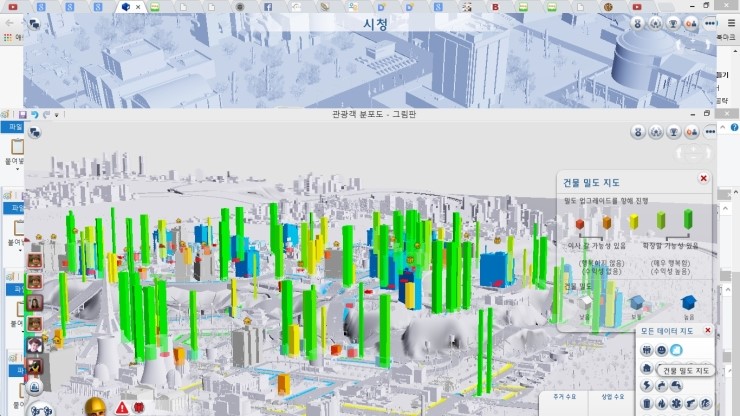The height and width of the screenshot is (416, 740).
Task: Click the browser back arrow
Action: 9,23
